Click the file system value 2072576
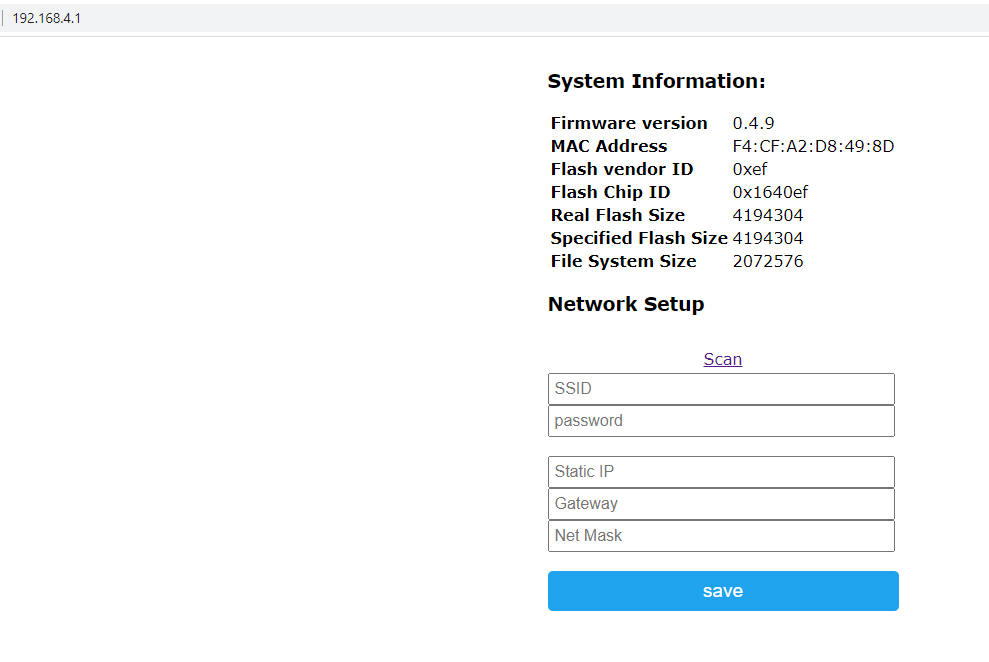The height and width of the screenshot is (662, 989). pos(768,261)
